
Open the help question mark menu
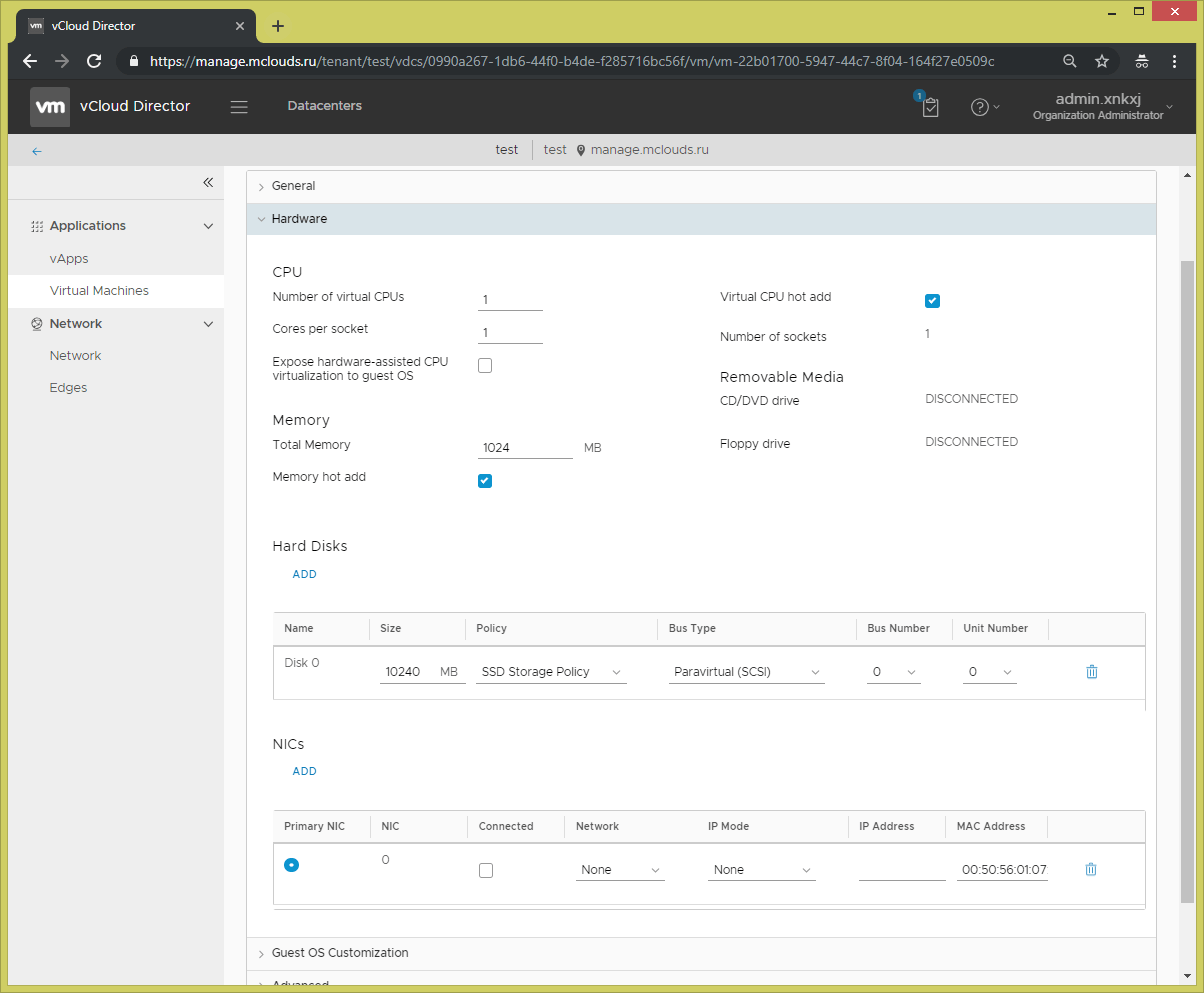(x=985, y=107)
